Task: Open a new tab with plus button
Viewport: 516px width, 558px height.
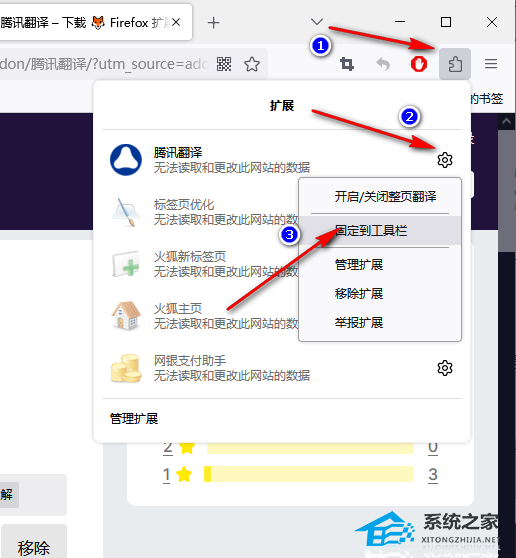Action: (x=214, y=23)
